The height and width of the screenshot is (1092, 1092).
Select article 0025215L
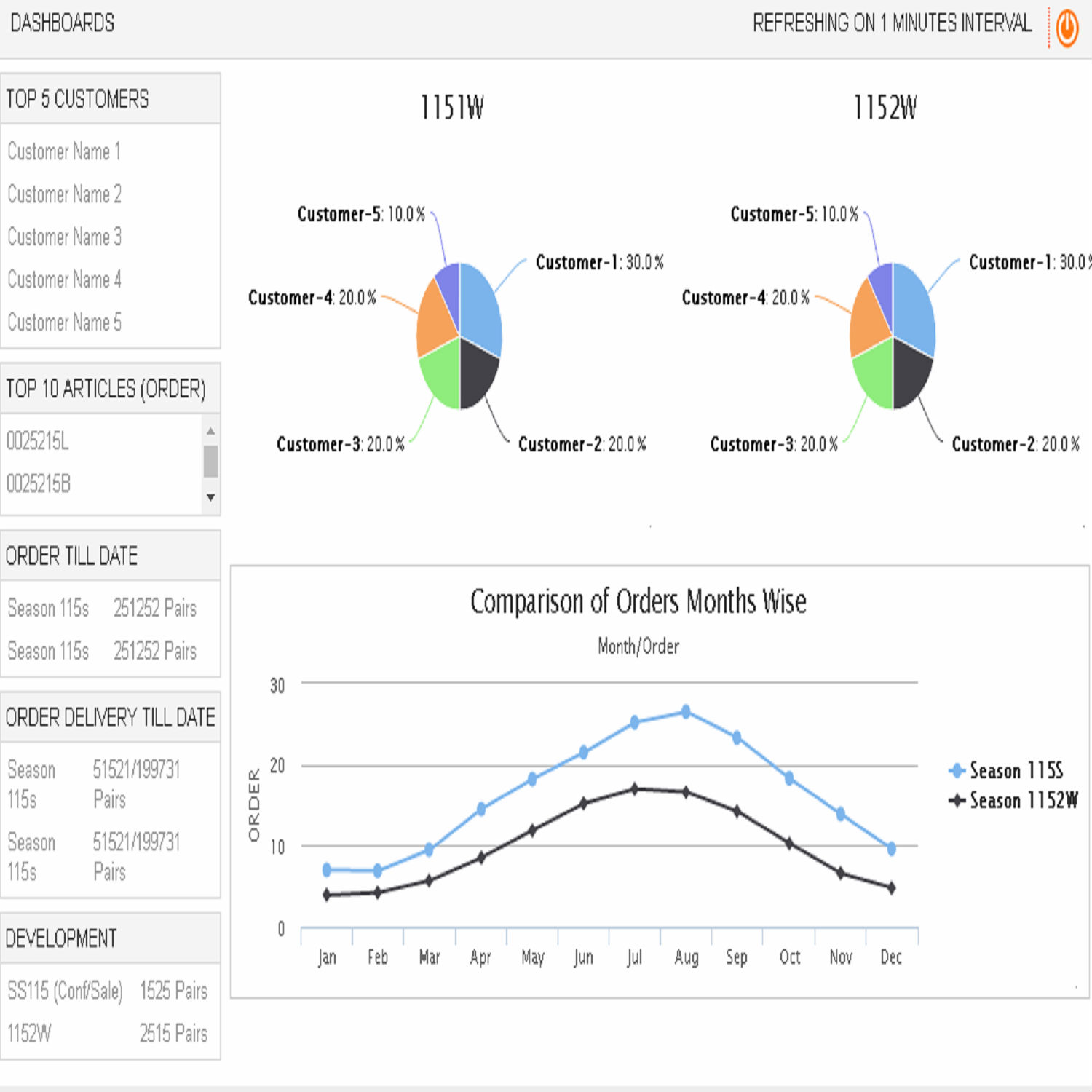point(38,440)
